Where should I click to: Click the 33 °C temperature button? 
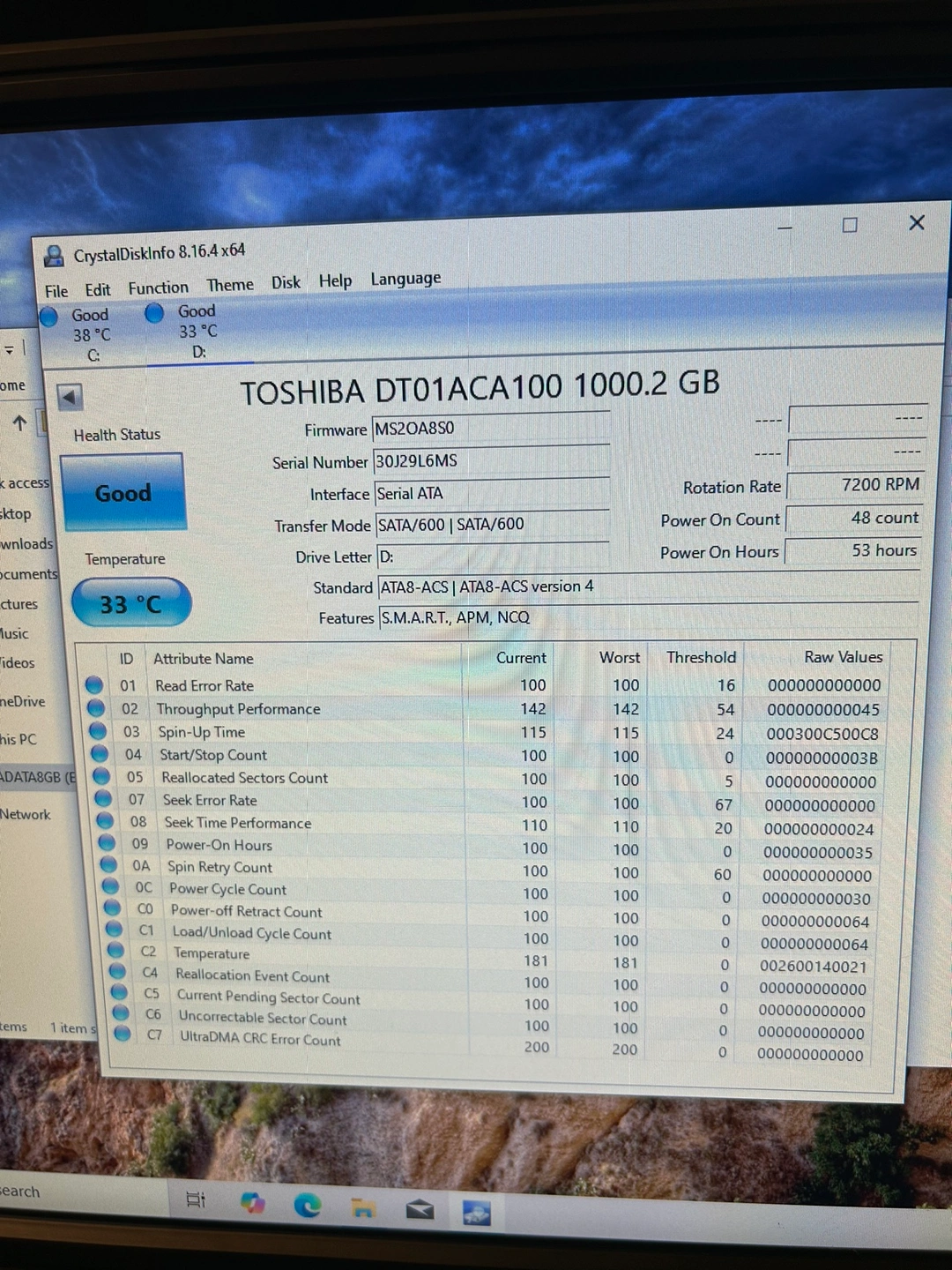(x=130, y=604)
